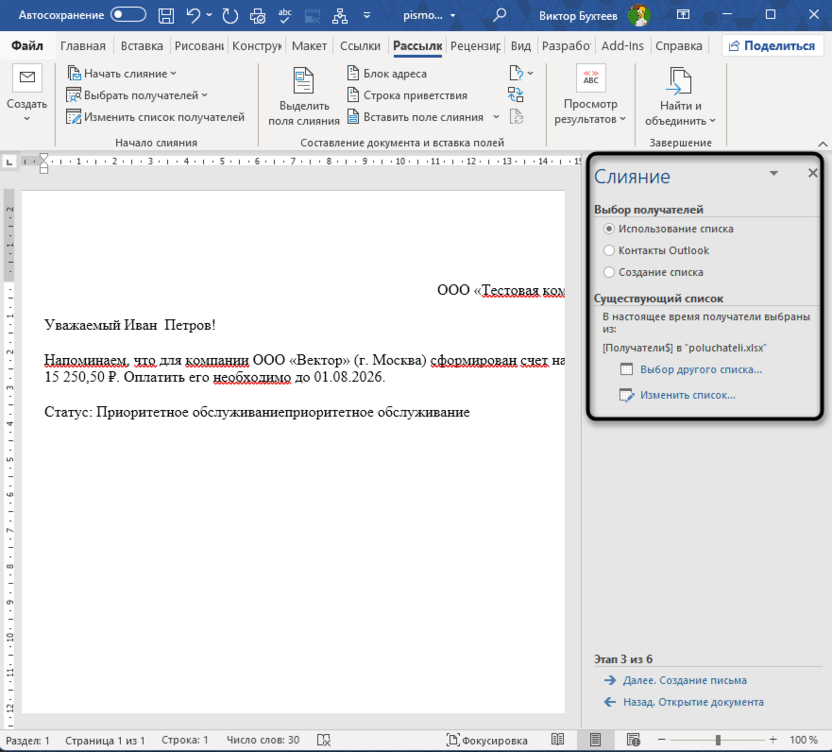Click the quick print preview icon
Viewport: 832px width, 752px height.
(258, 16)
